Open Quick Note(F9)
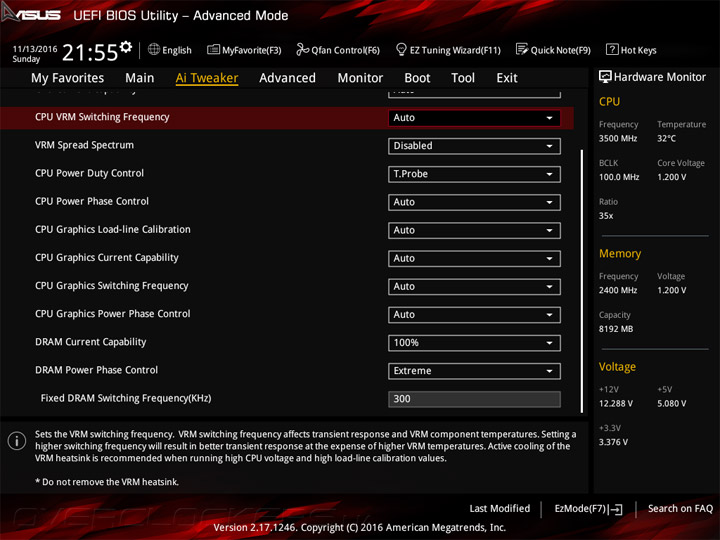 click(x=553, y=50)
